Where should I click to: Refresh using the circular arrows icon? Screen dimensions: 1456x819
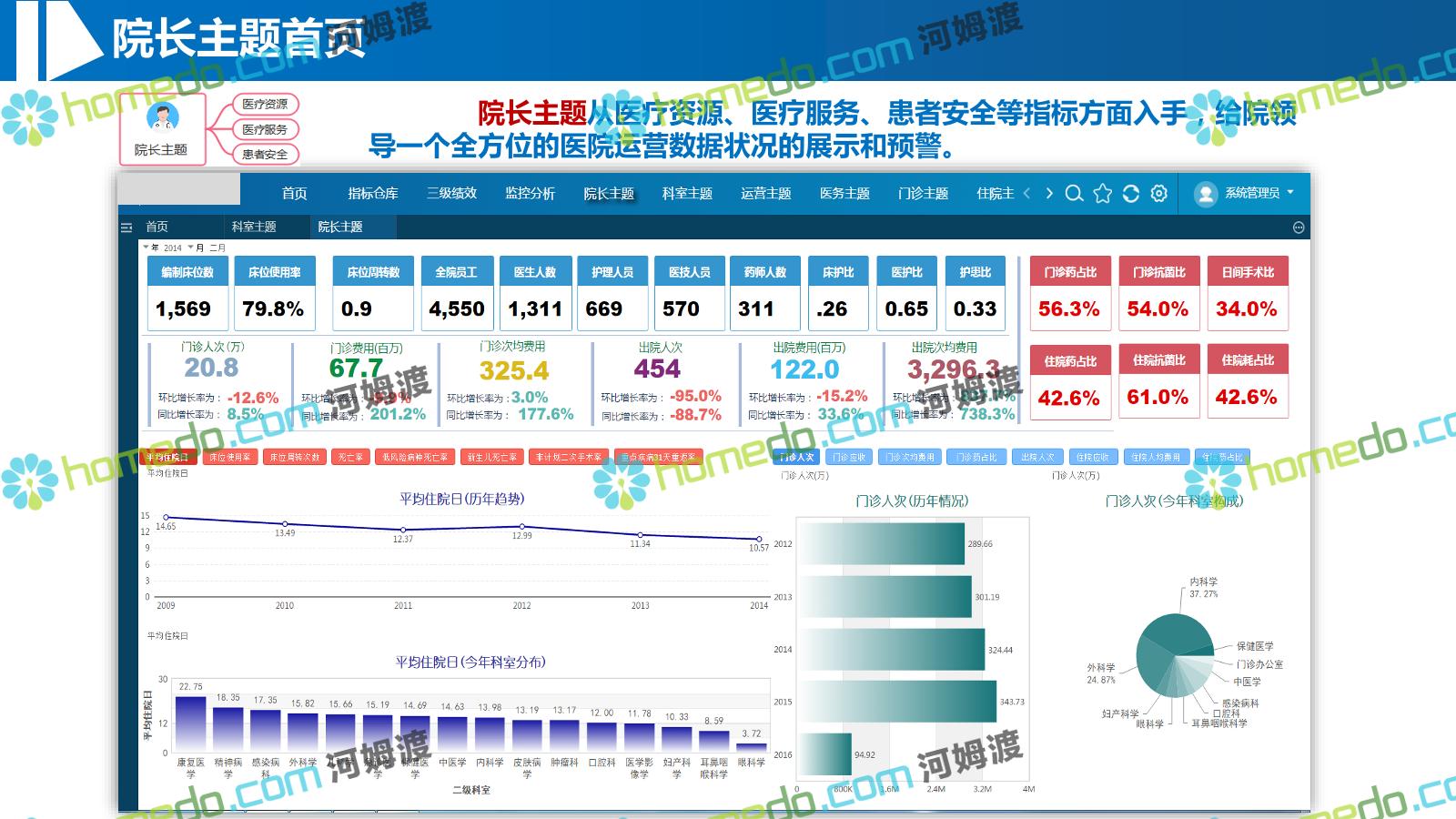pos(1130,194)
